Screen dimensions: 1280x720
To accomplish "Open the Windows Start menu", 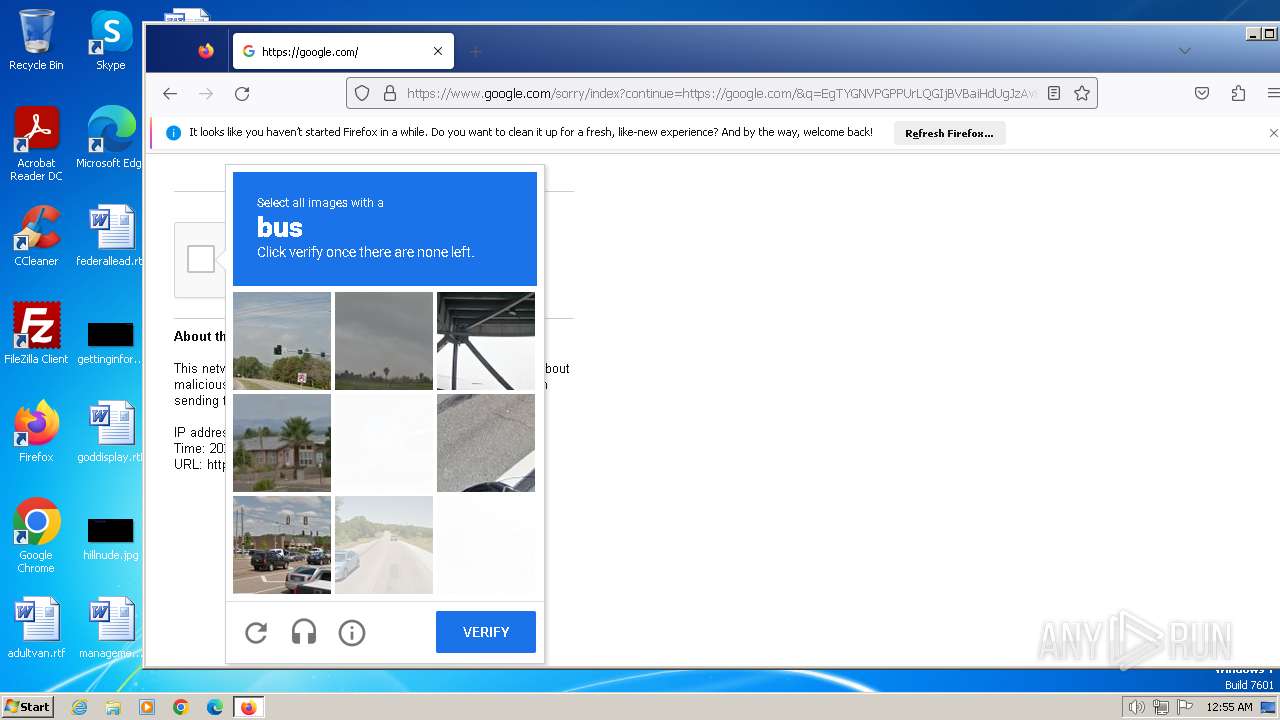I will (x=27, y=707).
